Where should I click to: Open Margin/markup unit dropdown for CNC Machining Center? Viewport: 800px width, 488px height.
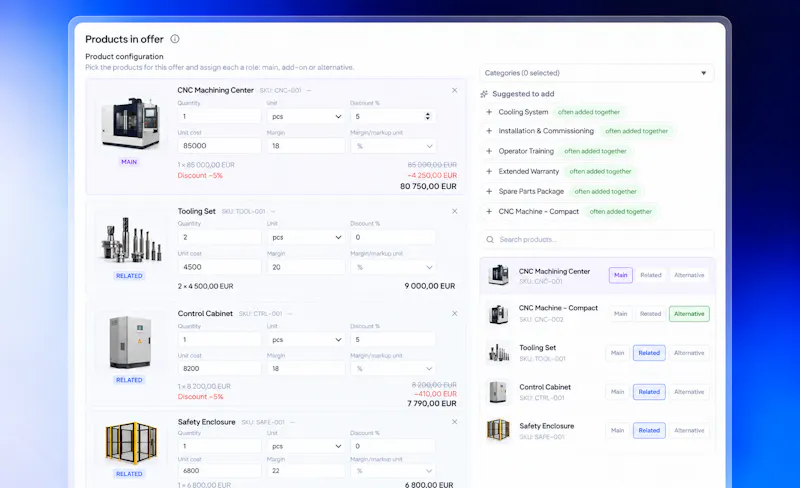393,146
